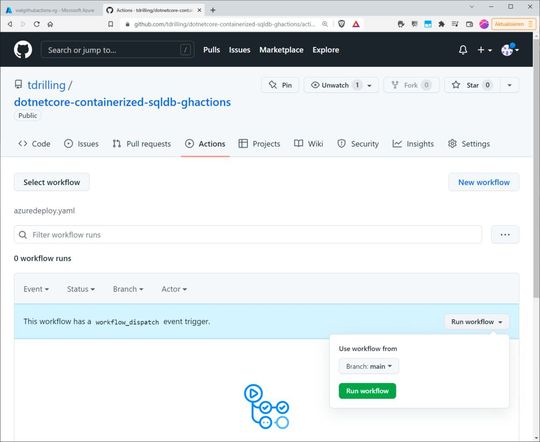Switch to the Security tab
The image size is (540, 442).
pyautogui.click(x=358, y=144)
